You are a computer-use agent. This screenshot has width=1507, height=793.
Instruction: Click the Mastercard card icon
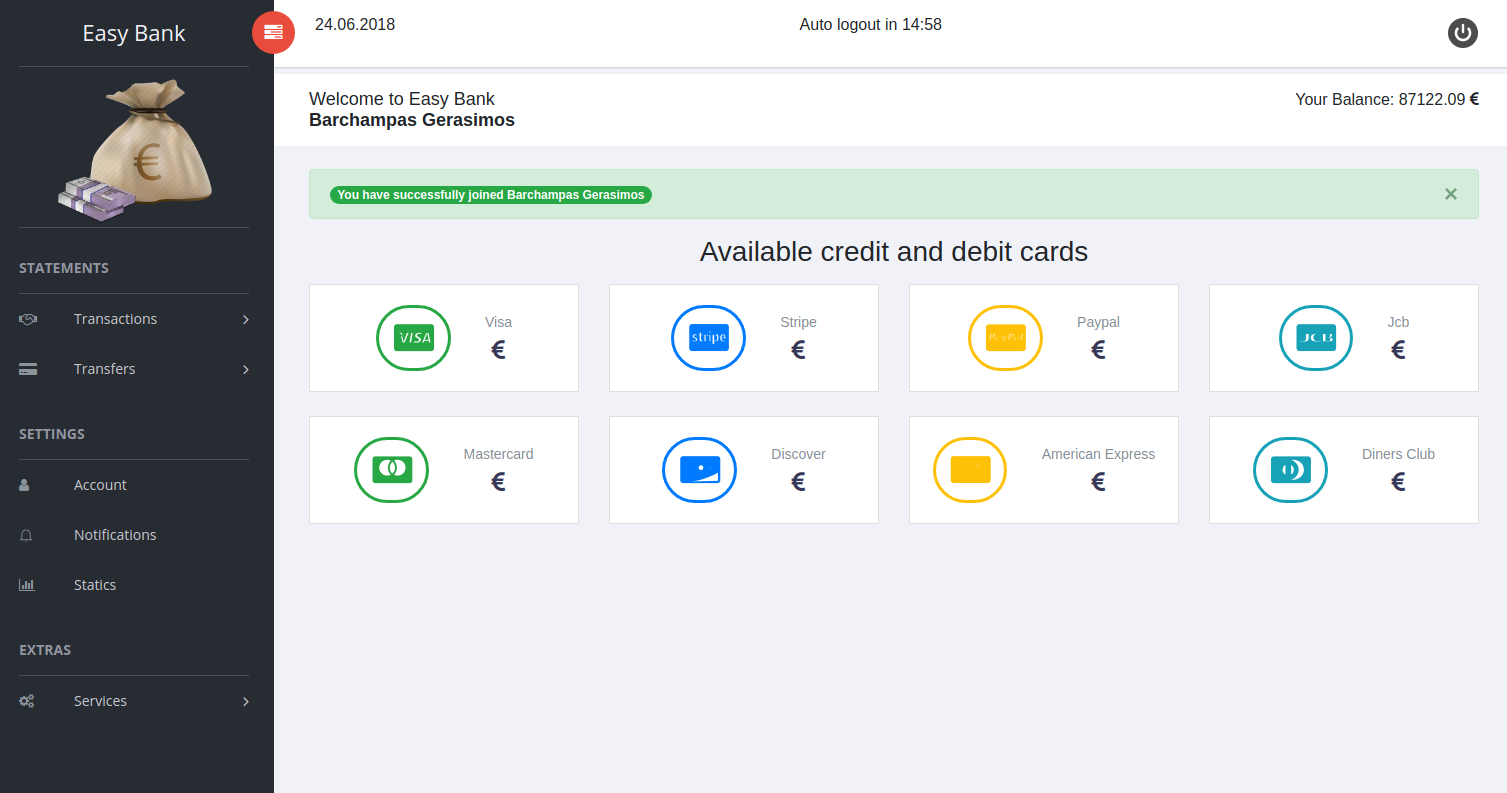point(391,470)
